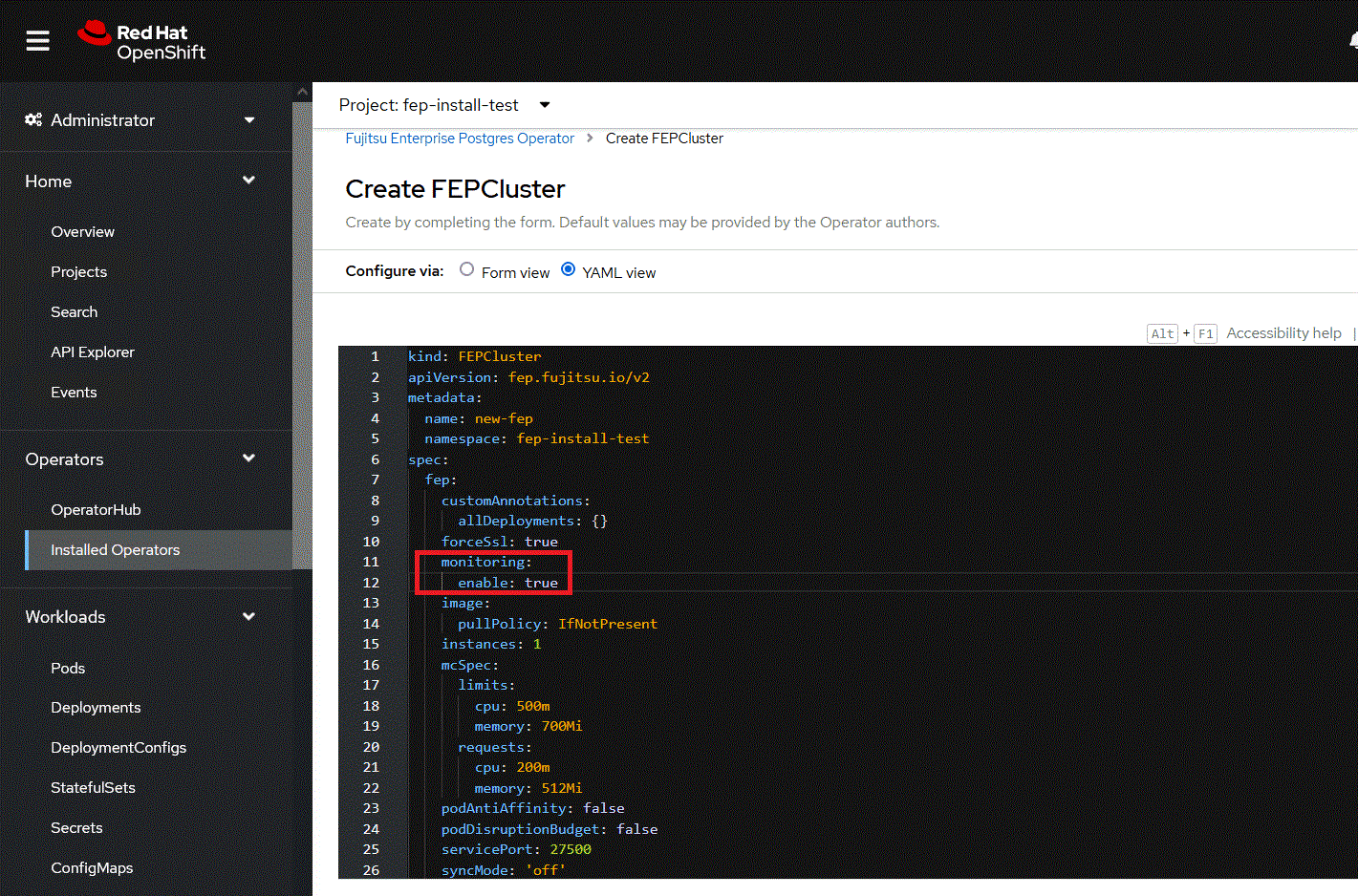The width and height of the screenshot is (1358, 896).
Task: Click the Red Hat OpenShift logo
Action: tap(142, 41)
